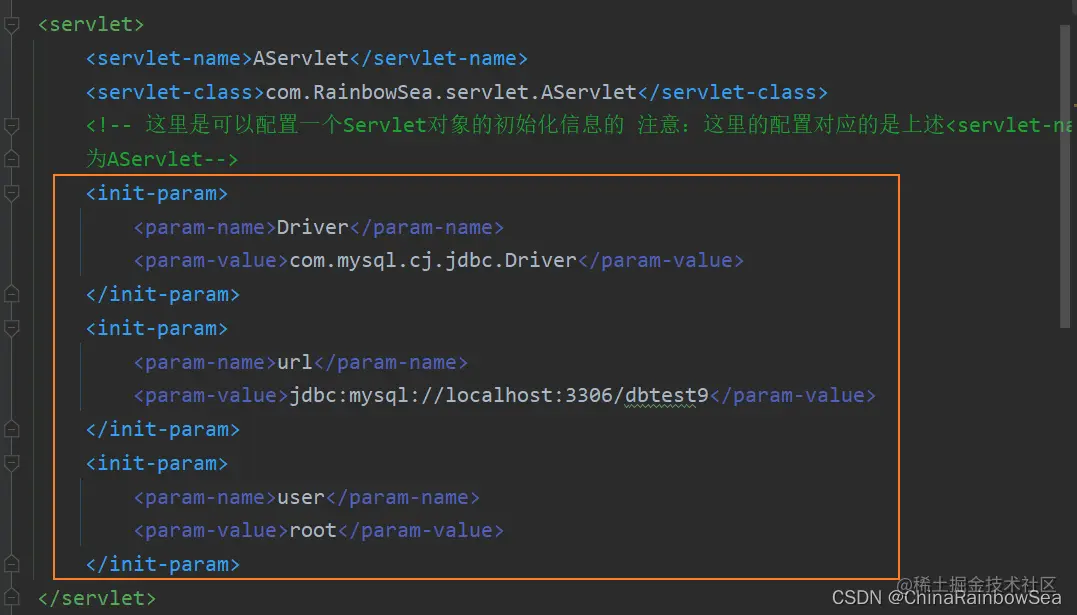1077x615 pixels.
Task: Click the value com.mysql.cj.jdbc.Driver
Action: [433, 260]
